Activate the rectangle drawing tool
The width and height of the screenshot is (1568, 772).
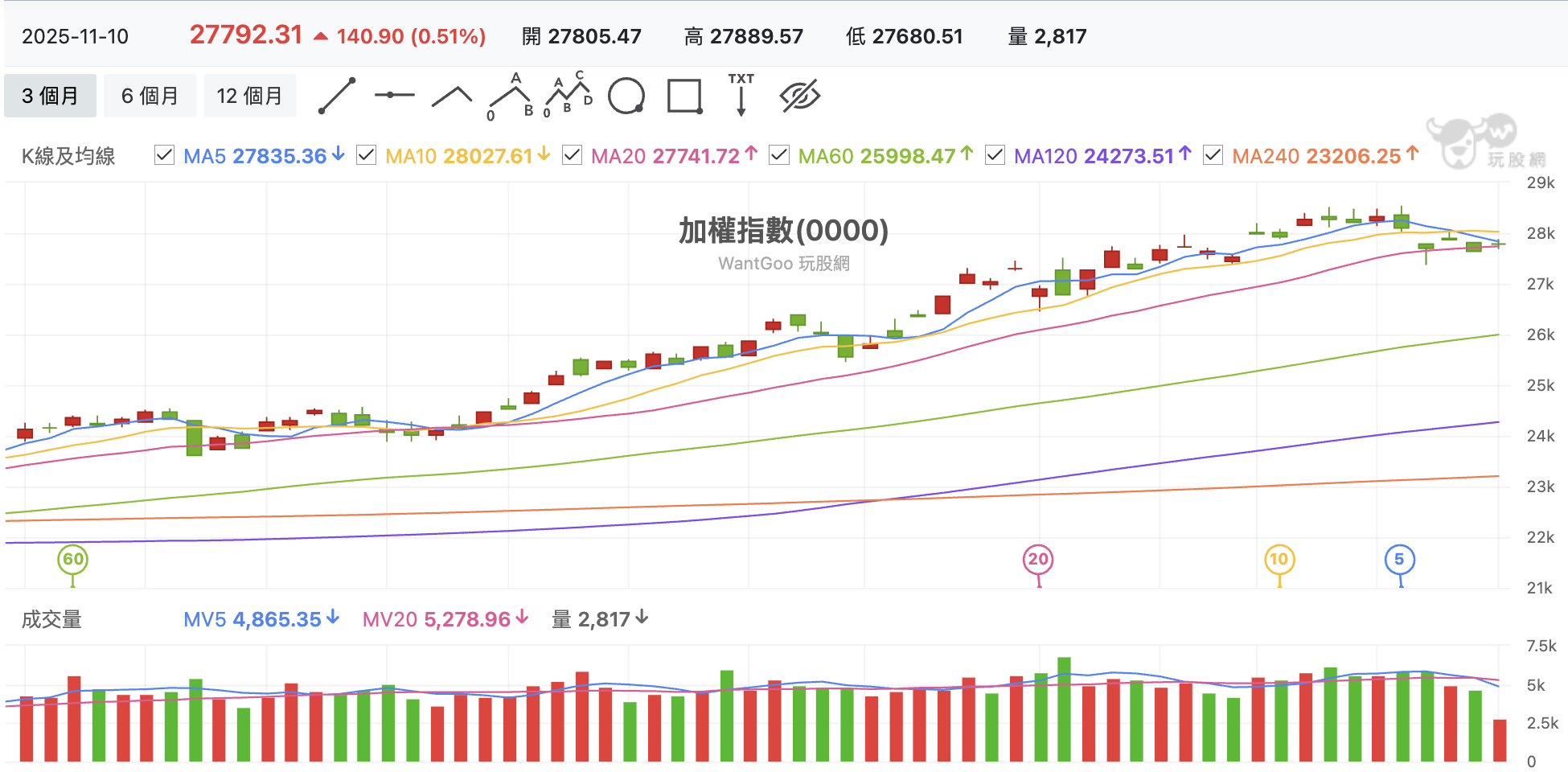[x=685, y=96]
